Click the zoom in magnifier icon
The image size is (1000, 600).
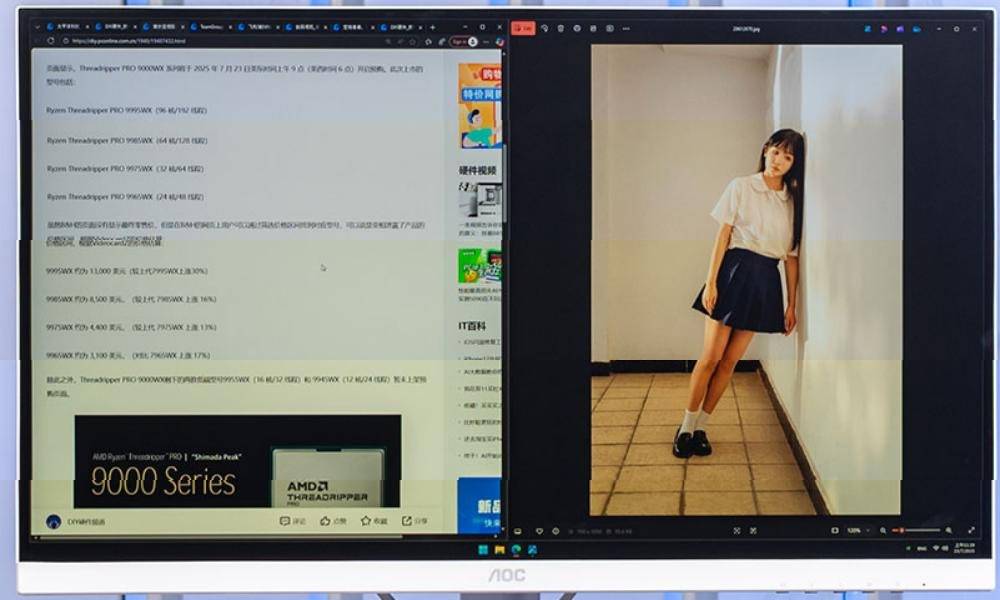pos(949,530)
